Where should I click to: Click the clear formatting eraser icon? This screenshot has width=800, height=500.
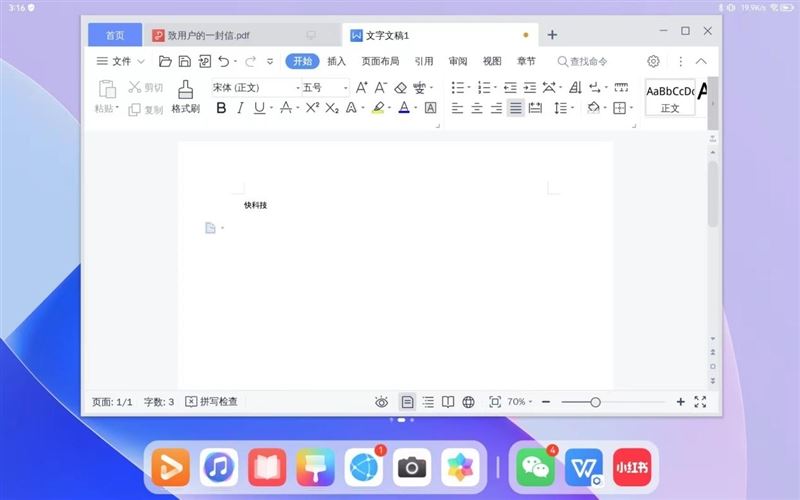click(401, 88)
